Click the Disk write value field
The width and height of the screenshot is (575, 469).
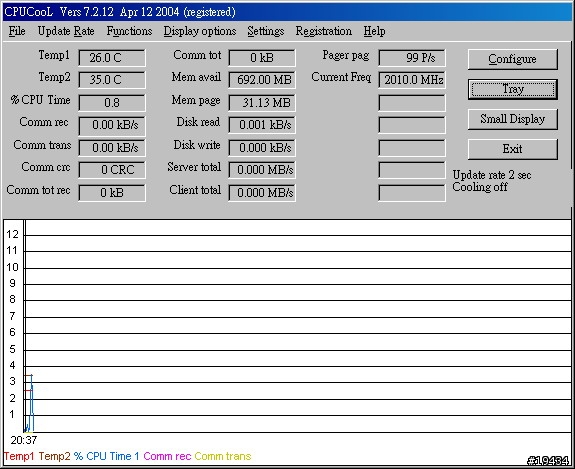262,148
